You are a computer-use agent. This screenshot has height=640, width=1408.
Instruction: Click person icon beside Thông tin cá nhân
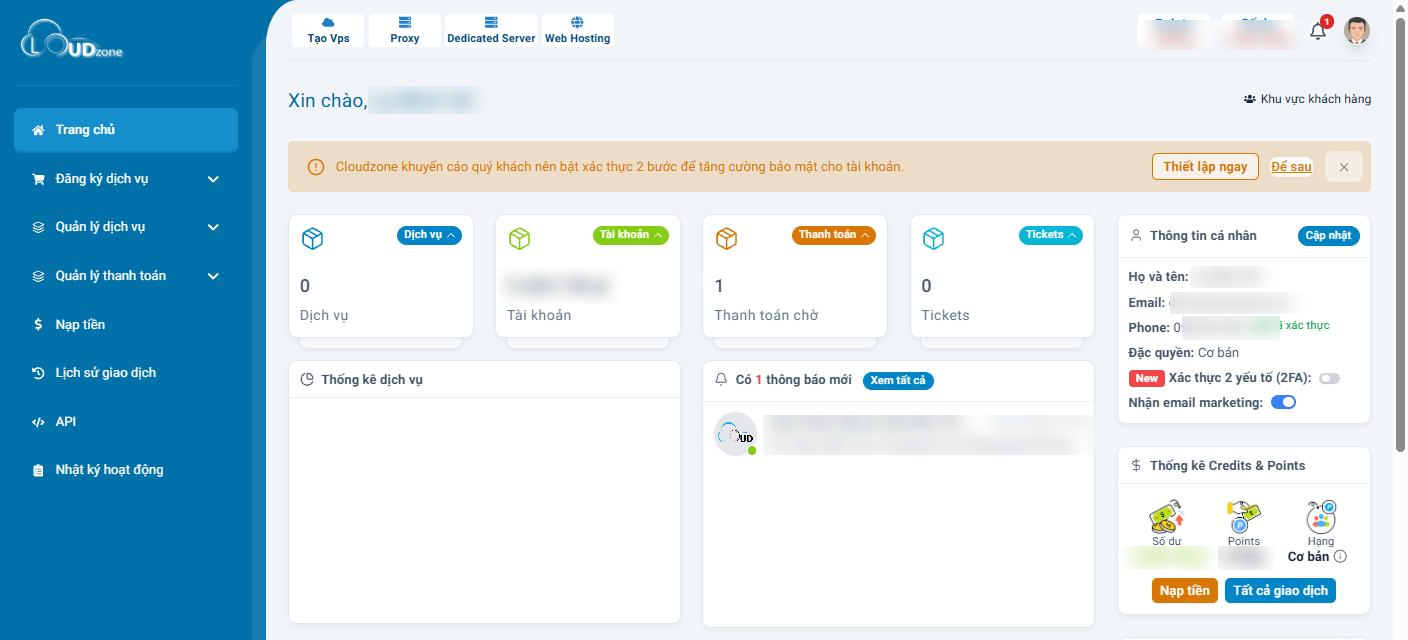click(1136, 236)
